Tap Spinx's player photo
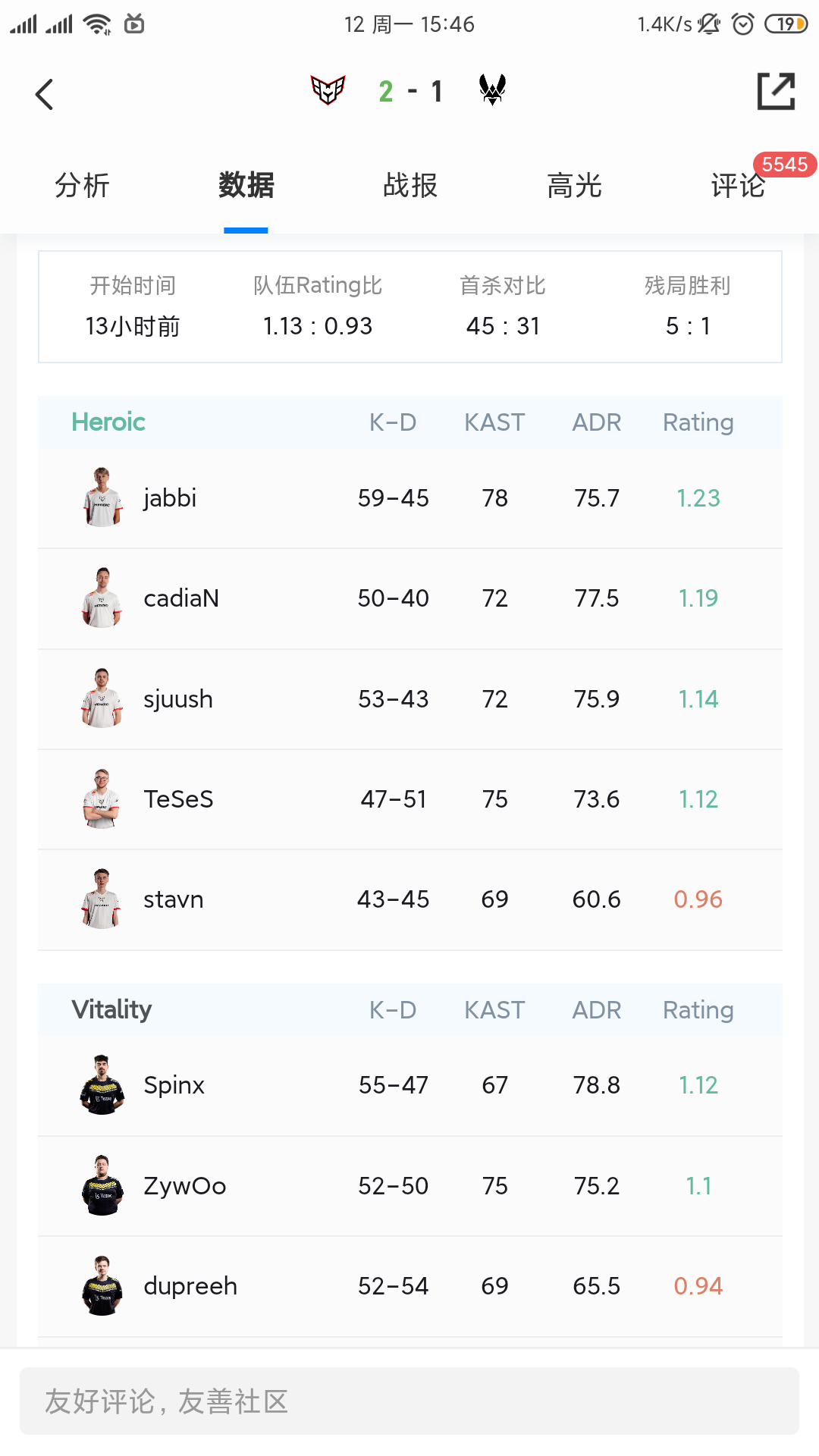This screenshot has height=1456, width=819. [x=102, y=1084]
